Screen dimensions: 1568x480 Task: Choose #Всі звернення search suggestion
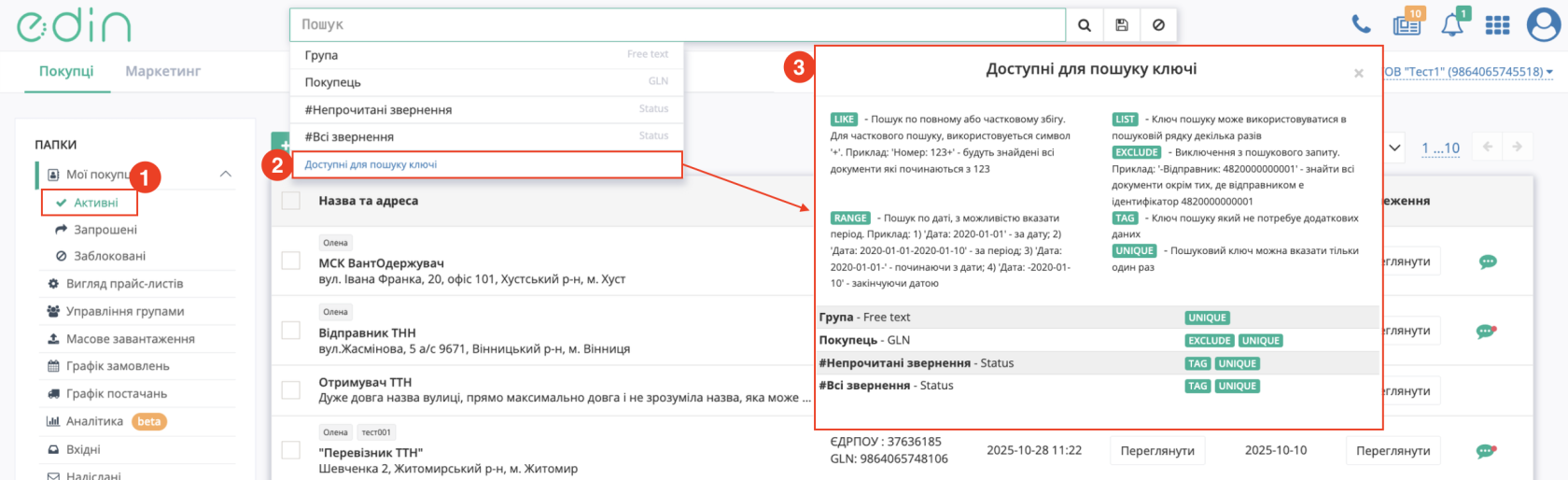pos(486,136)
